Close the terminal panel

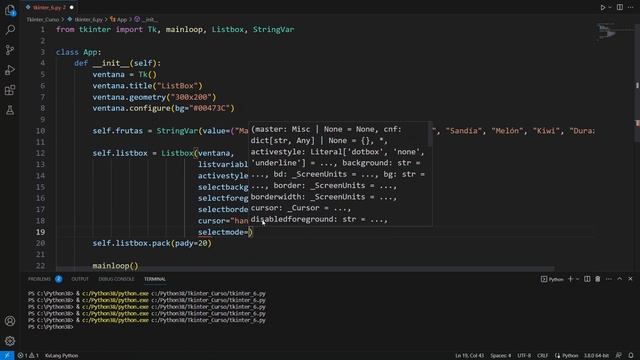630,279
